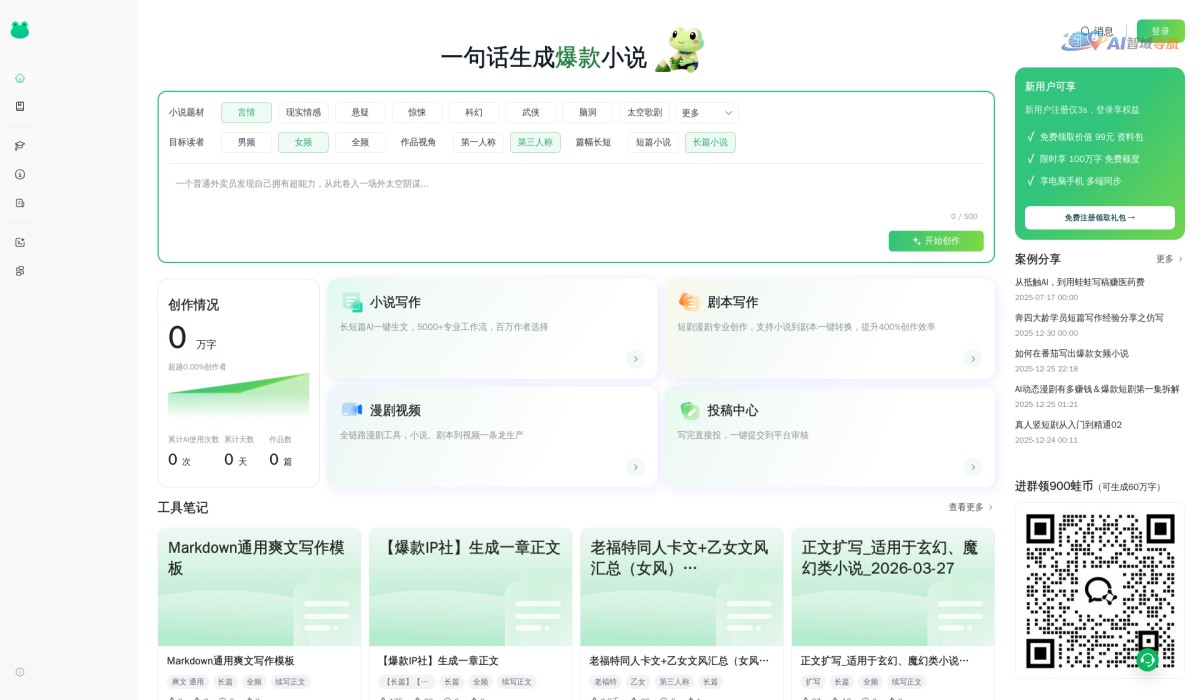1200x700 pixels.
Task: Click 扩写 tag on fourth card
Action: 813,682
